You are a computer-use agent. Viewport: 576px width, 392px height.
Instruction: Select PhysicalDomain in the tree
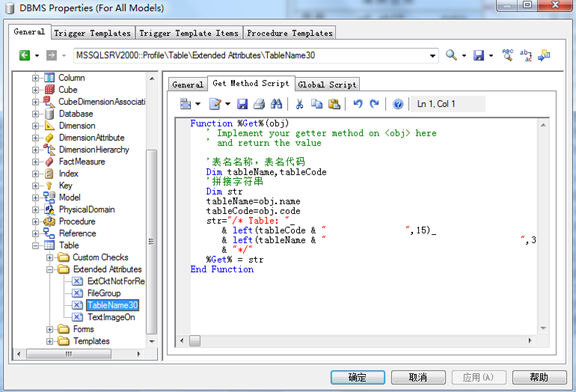[x=87, y=209]
